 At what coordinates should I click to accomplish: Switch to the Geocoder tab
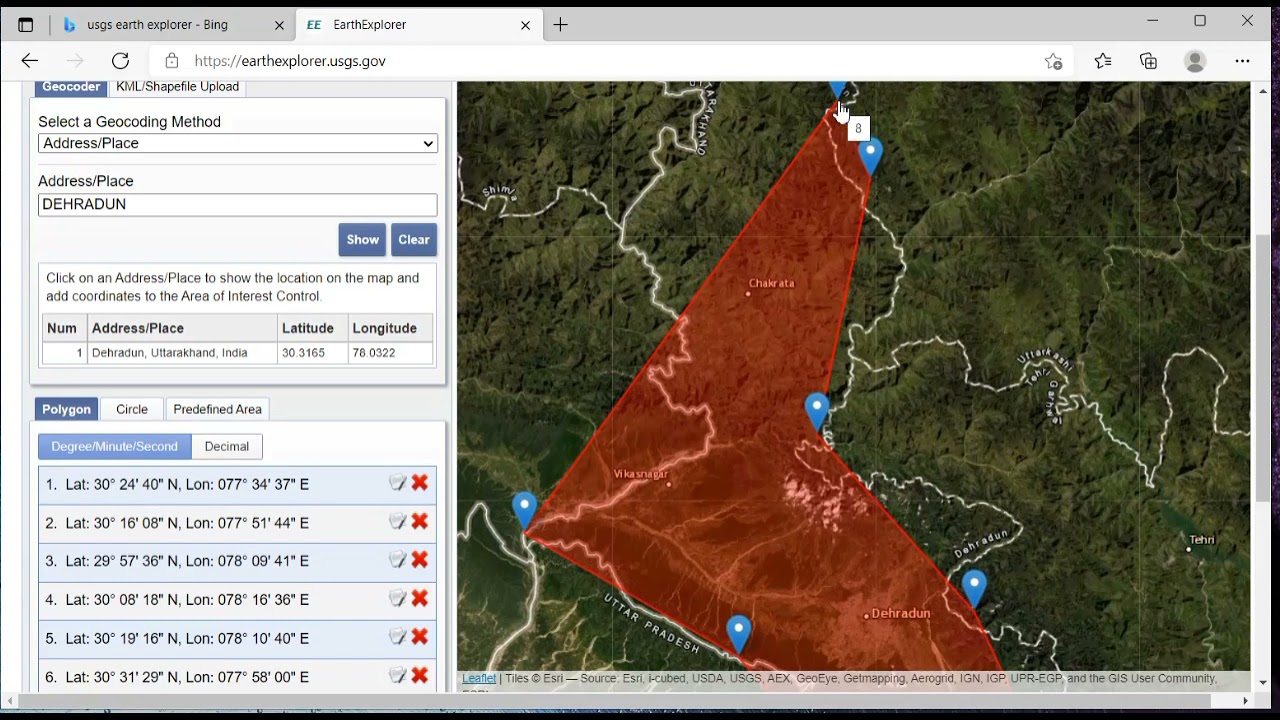(x=71, y=87)
